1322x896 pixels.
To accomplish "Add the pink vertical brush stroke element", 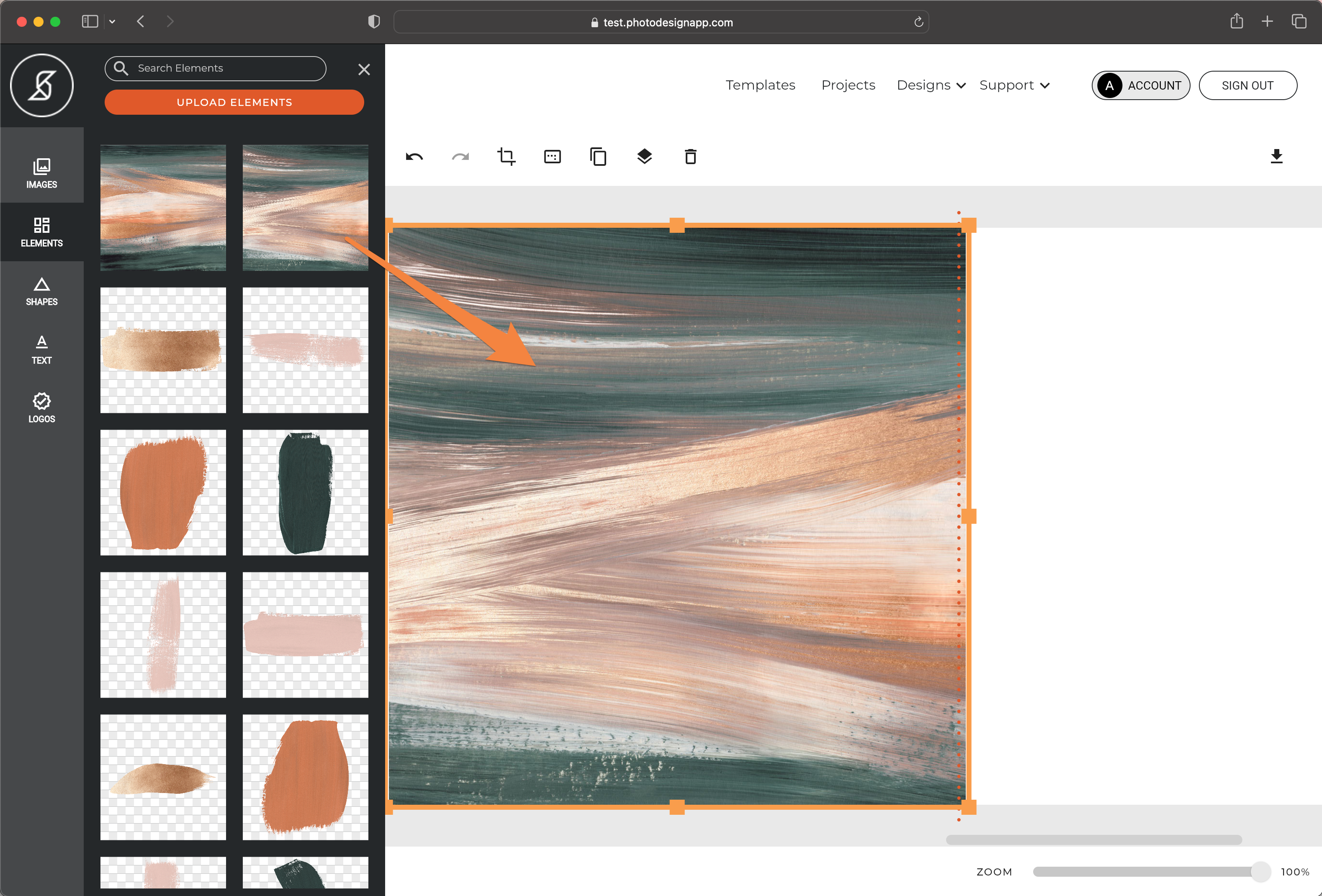I will [163, 635].
